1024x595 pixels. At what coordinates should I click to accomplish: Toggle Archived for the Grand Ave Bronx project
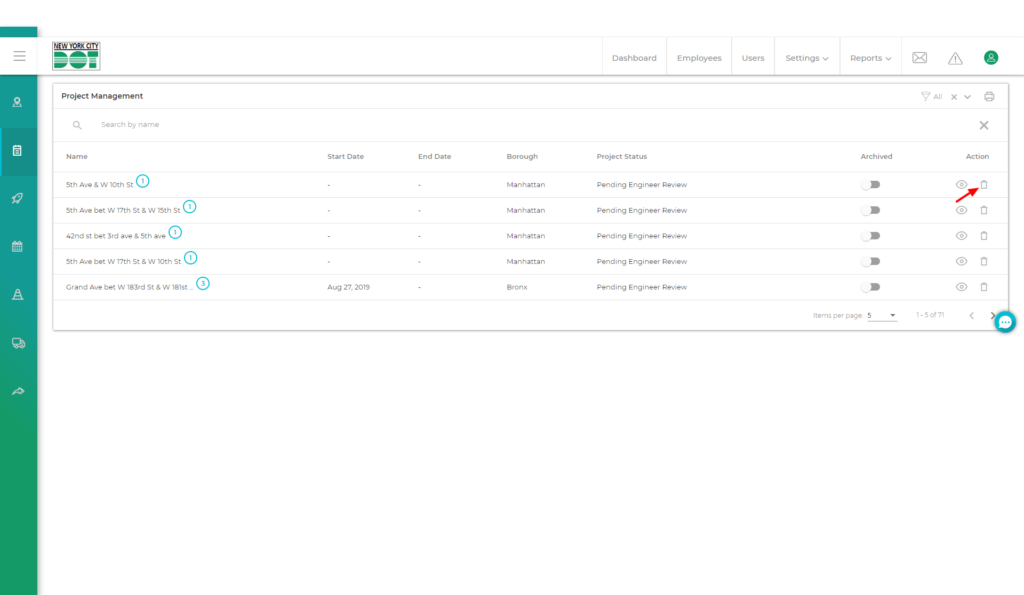(871, 287)
